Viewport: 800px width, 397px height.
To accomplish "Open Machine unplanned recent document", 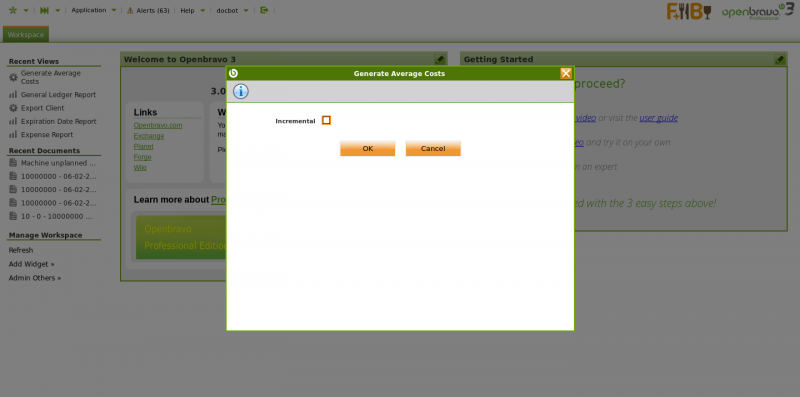I will pyautogui.click(x=58, y=163).
